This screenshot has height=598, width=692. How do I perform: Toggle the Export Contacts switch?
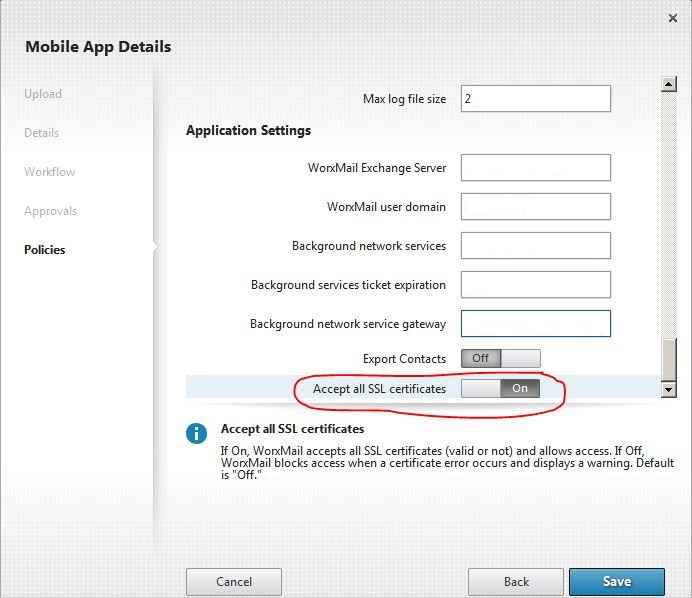tap(500, 358)
